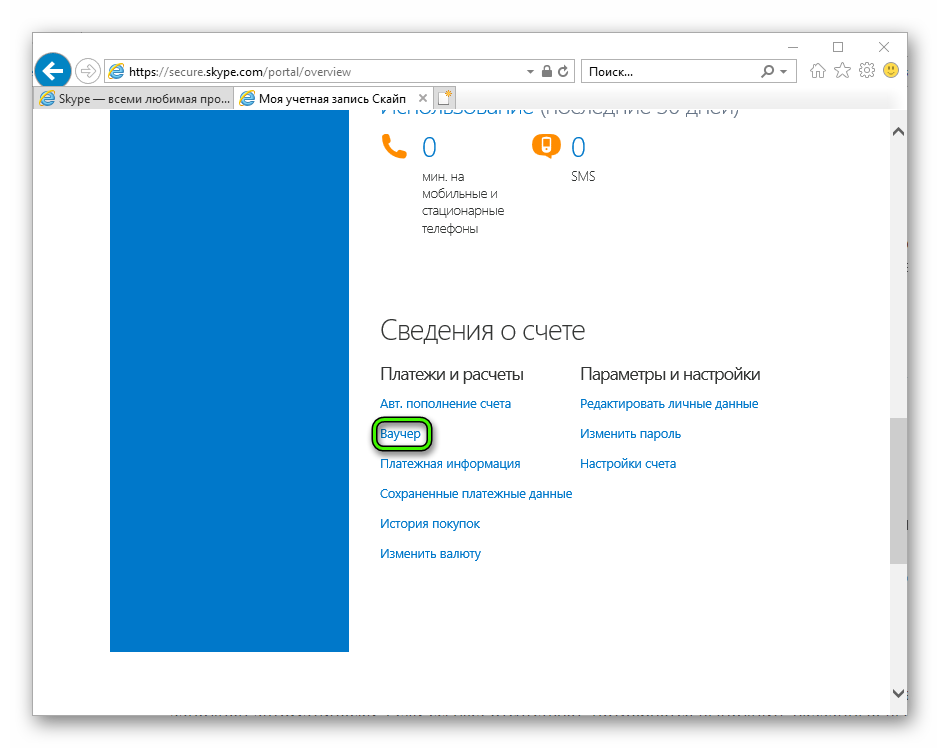Click 'Изменить пароль' link

(631, 434)
